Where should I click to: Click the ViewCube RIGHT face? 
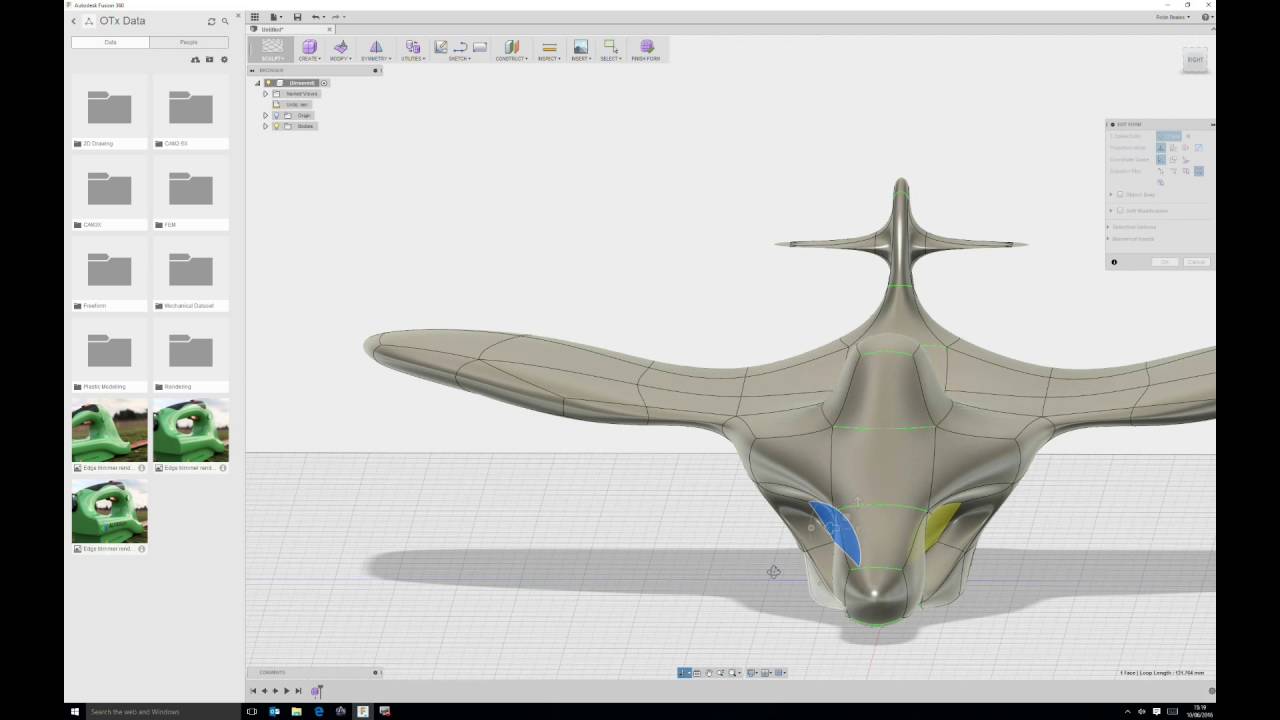point(1195,60)
